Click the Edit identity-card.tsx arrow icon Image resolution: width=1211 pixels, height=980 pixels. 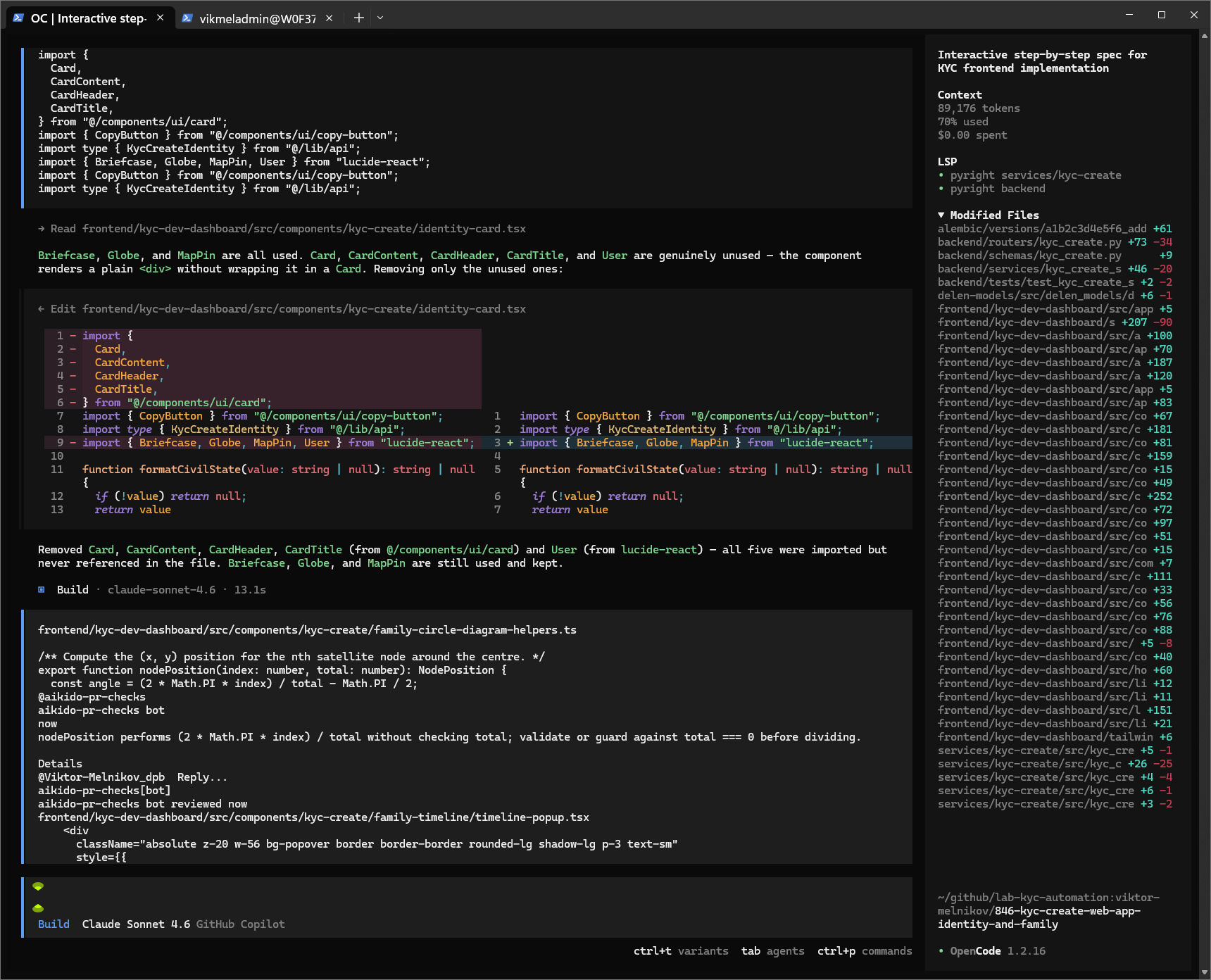point(42,309)
